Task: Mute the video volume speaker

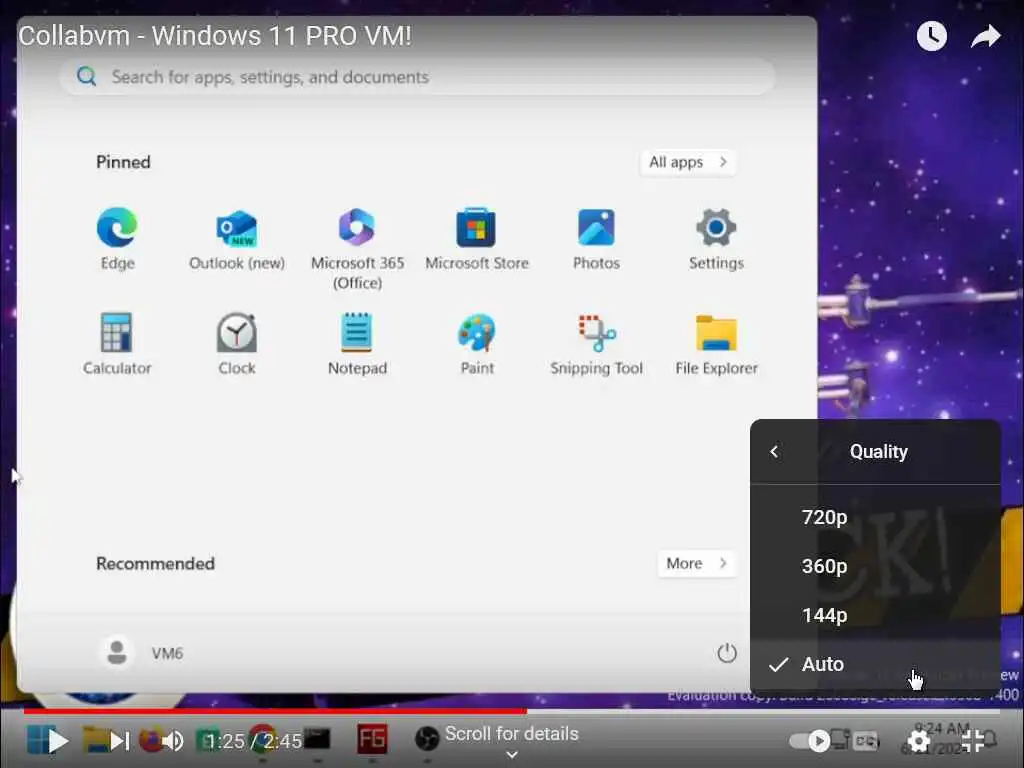Action: [172, 741]
